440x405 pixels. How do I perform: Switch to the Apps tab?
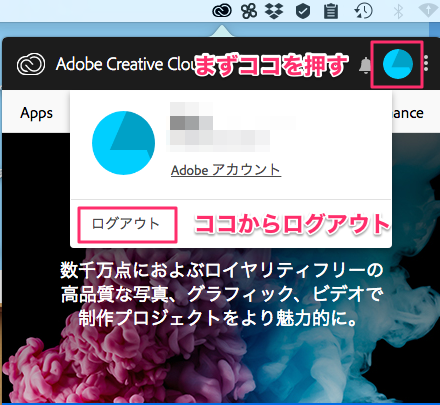[36, 113]
